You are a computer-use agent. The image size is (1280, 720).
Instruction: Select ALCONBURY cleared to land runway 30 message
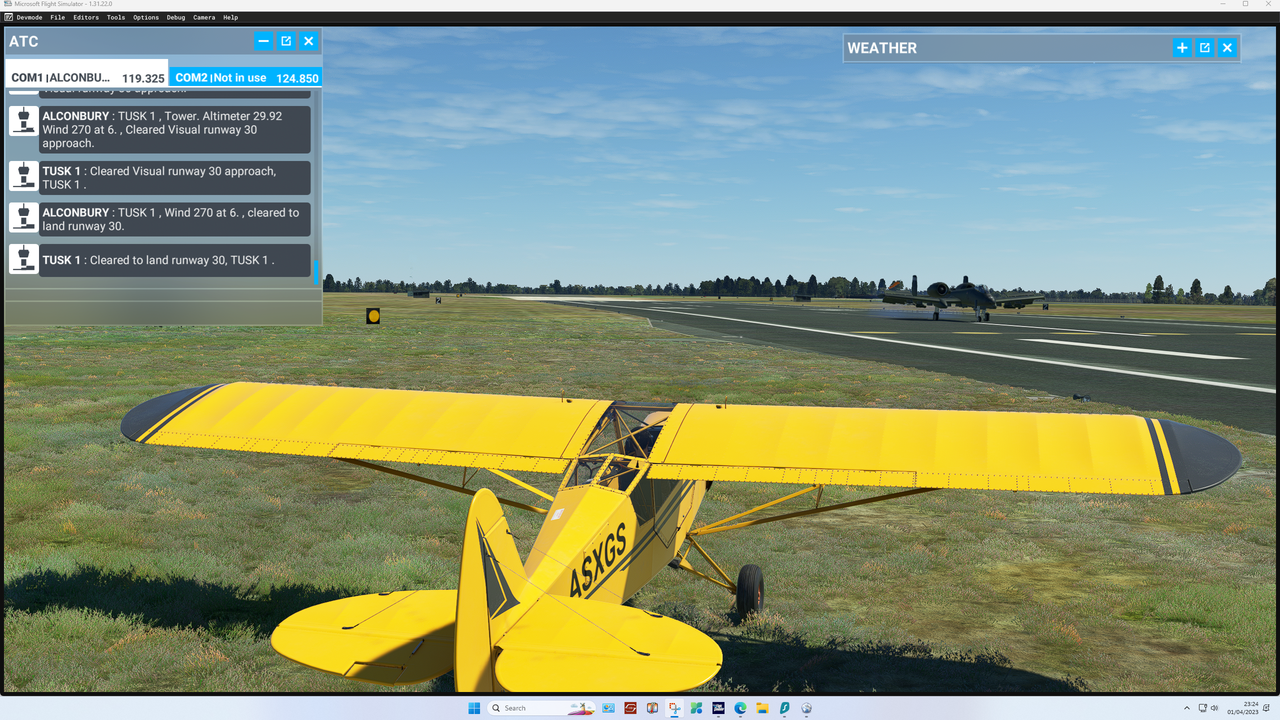[175, 219]
